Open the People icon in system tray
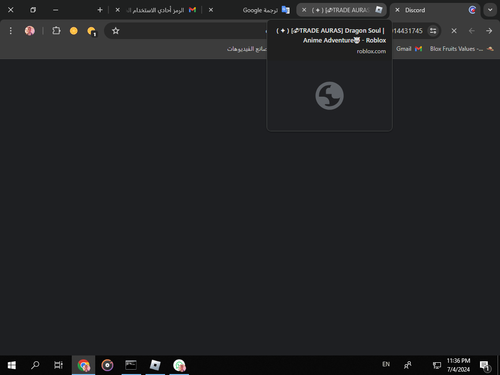 click(407, 365)
